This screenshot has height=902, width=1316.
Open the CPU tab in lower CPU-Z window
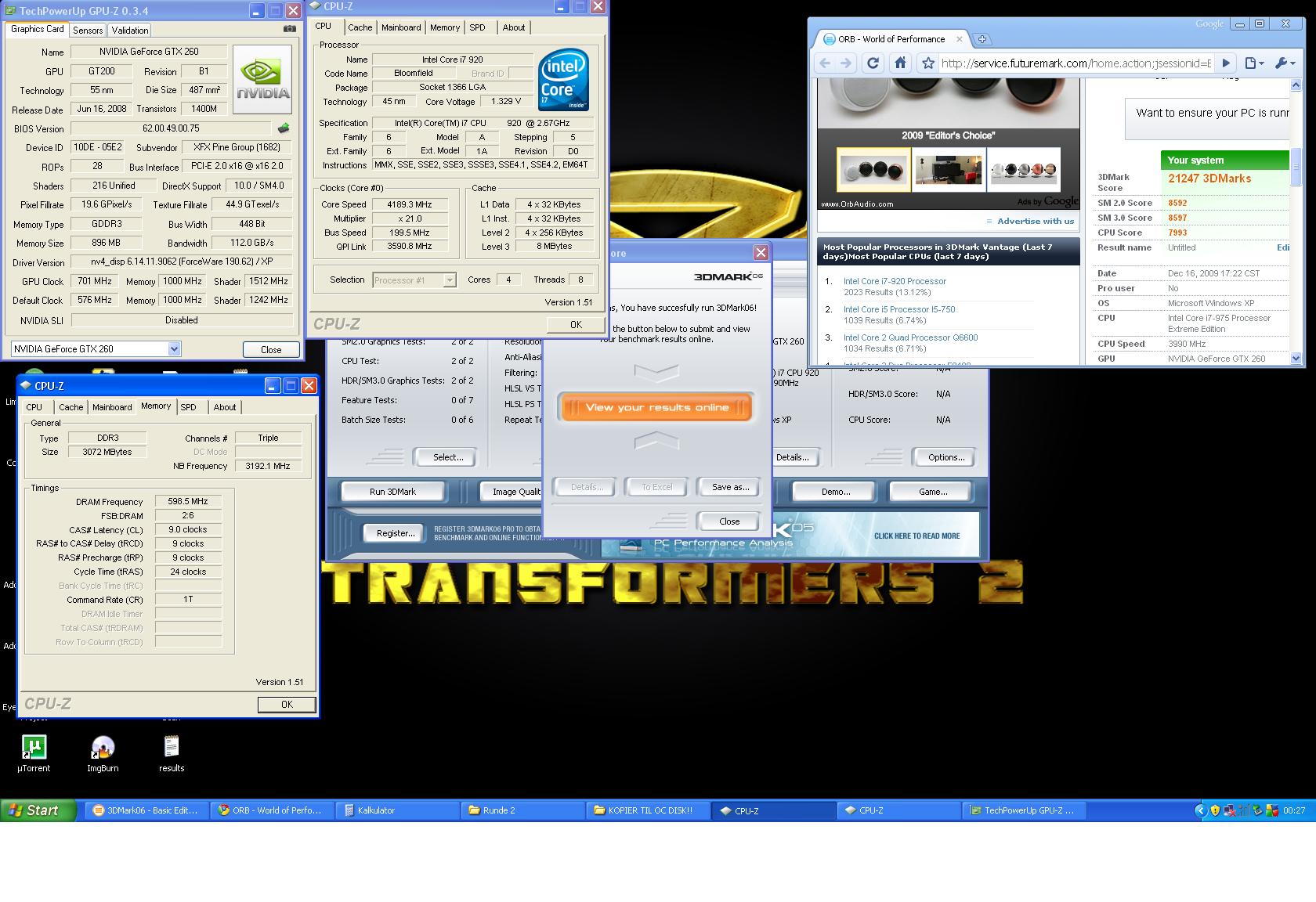point(34,407)
